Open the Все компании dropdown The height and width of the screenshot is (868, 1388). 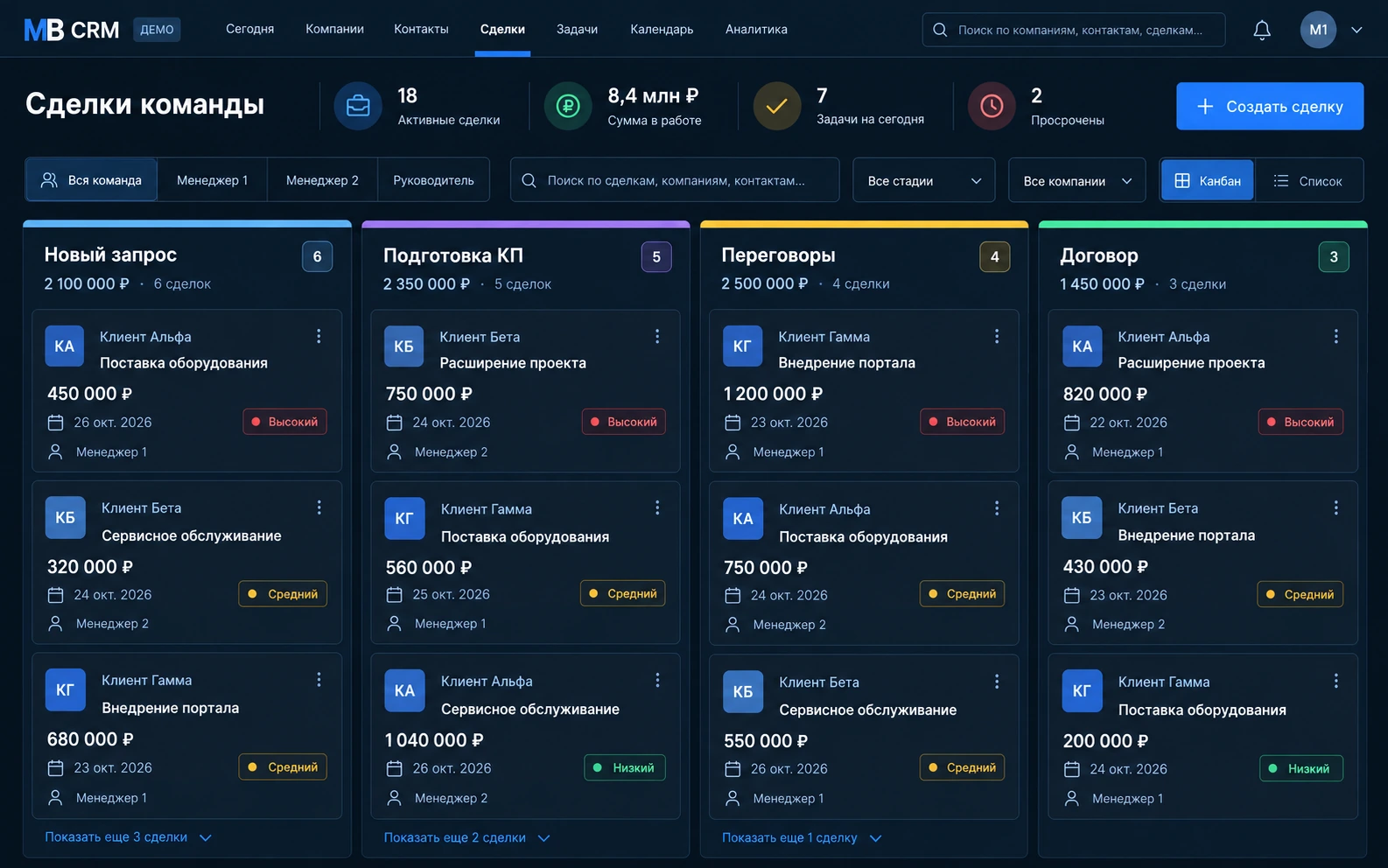1076,180
